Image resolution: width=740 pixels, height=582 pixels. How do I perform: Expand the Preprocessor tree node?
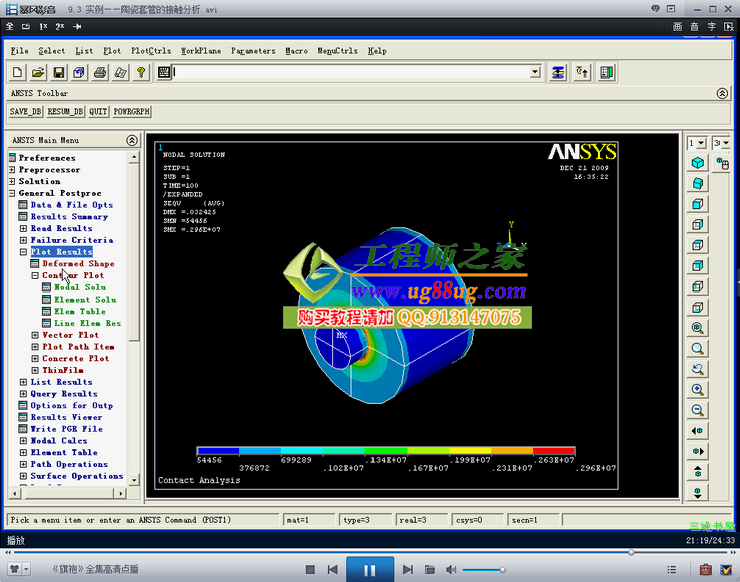(x=12, y=169)
